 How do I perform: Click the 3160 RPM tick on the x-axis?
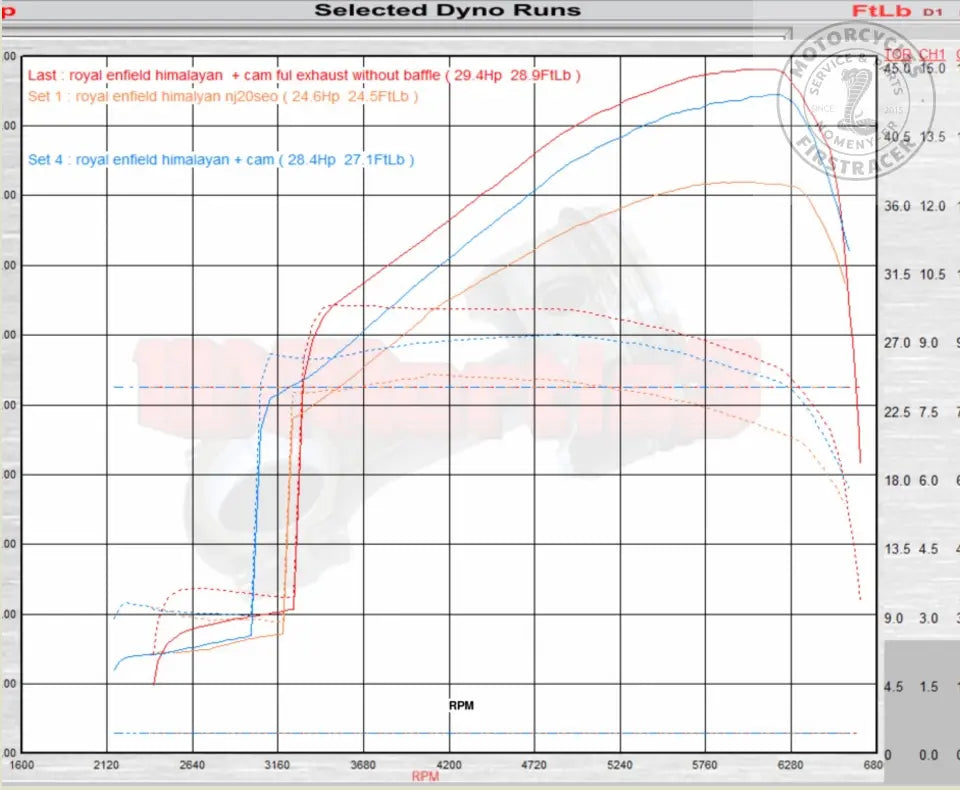[278, 765]
